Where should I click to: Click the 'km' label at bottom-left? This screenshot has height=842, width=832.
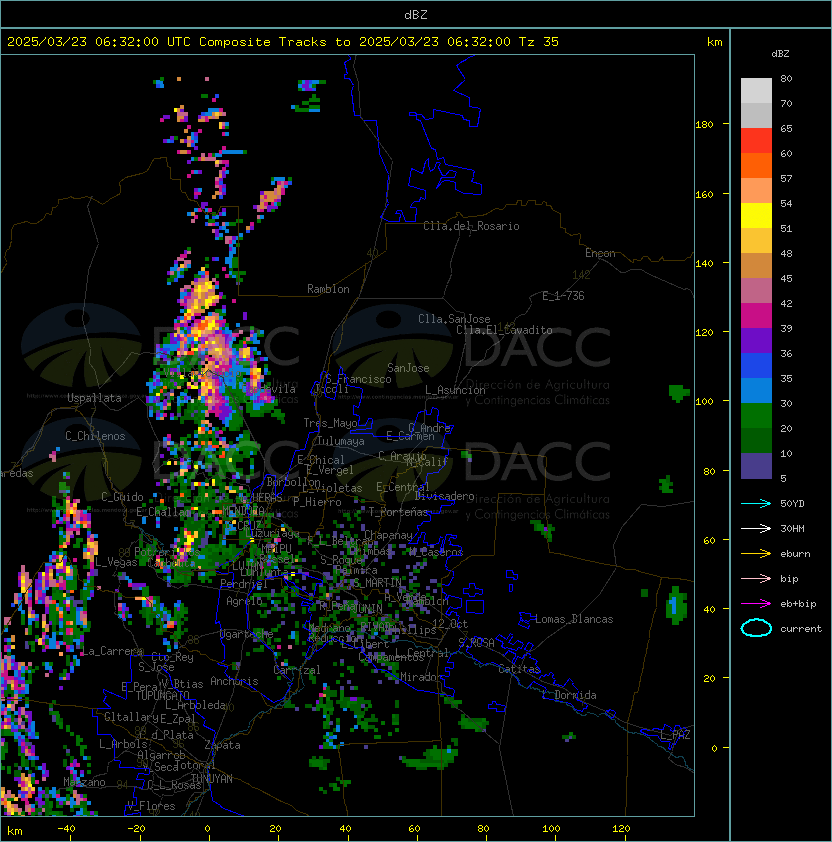[x=15, y=832]
